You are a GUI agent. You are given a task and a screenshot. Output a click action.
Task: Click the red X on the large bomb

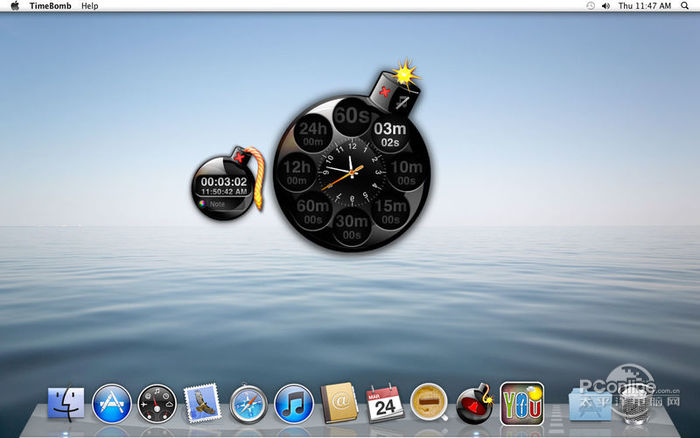(x=384, y=92)
